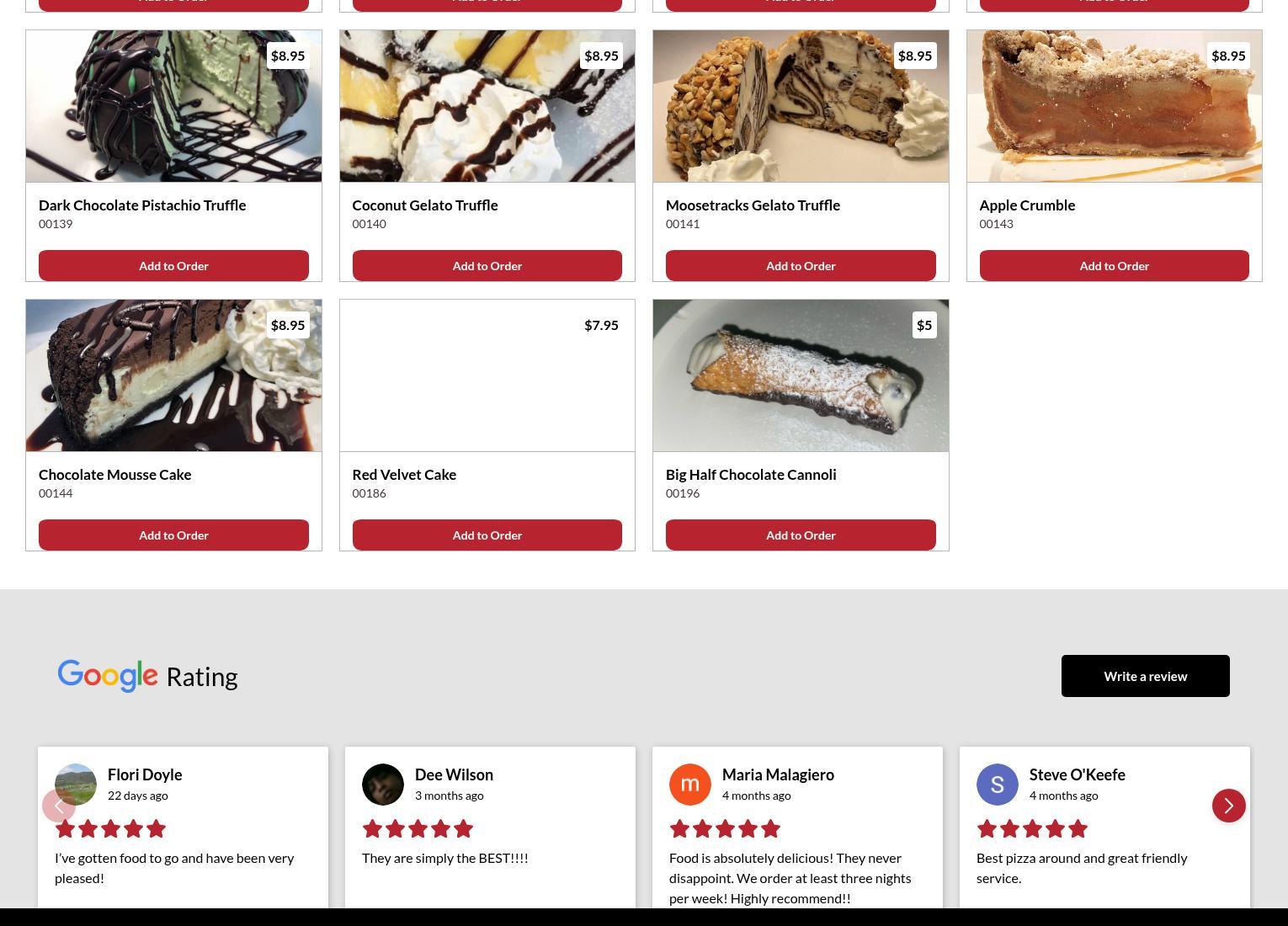Click the Big Half Chocolate Cannoli image
This screenshot has width=1288, height=926.
[801, 375]
